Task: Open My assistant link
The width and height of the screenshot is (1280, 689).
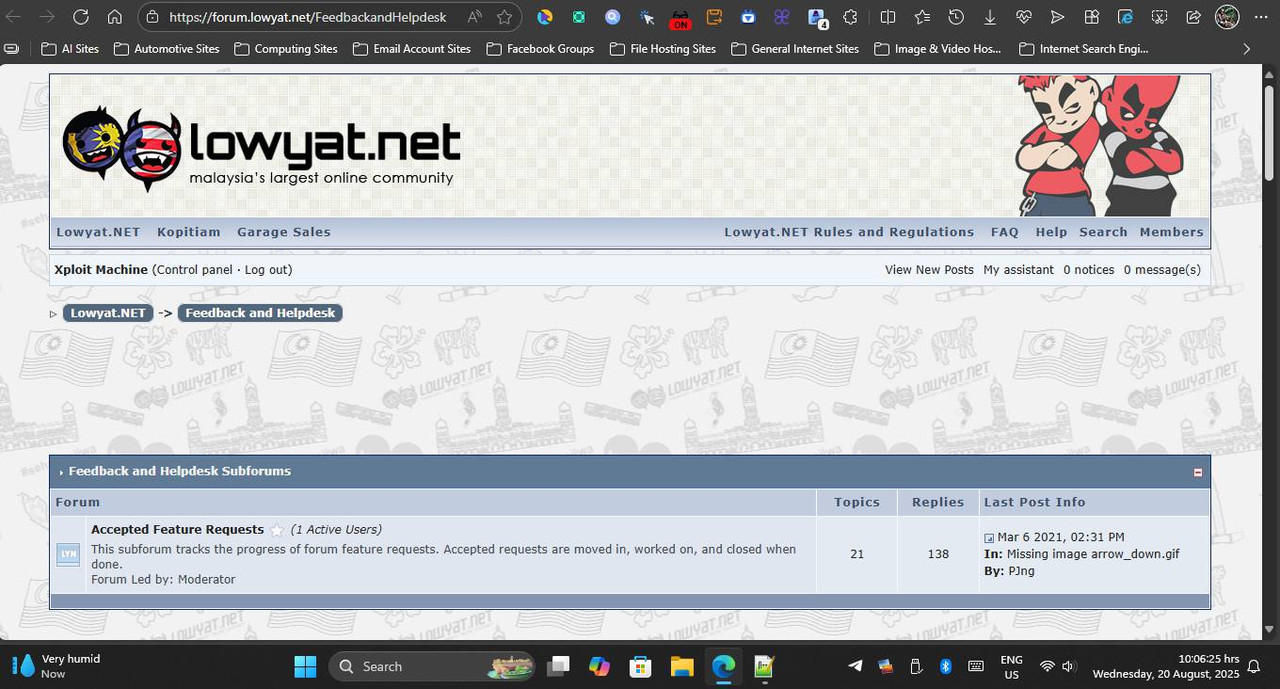Action: tap(1018, 270)
